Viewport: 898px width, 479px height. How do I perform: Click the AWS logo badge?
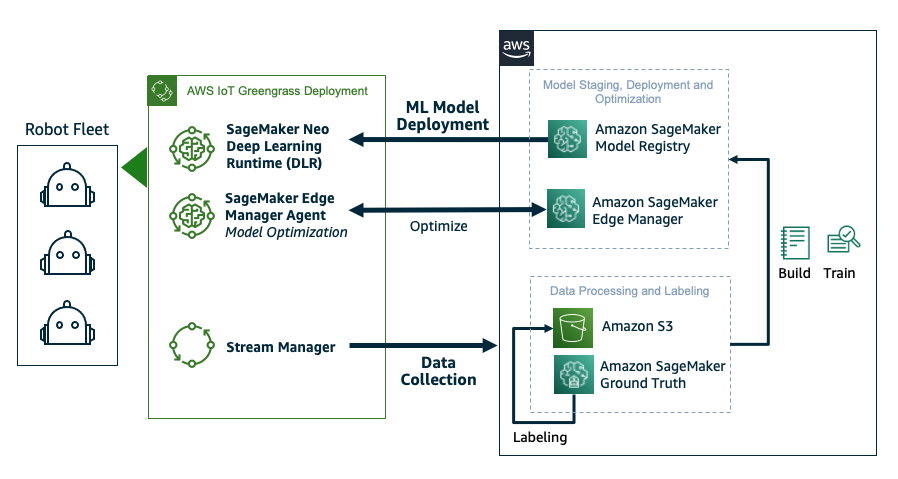(517, 48)
